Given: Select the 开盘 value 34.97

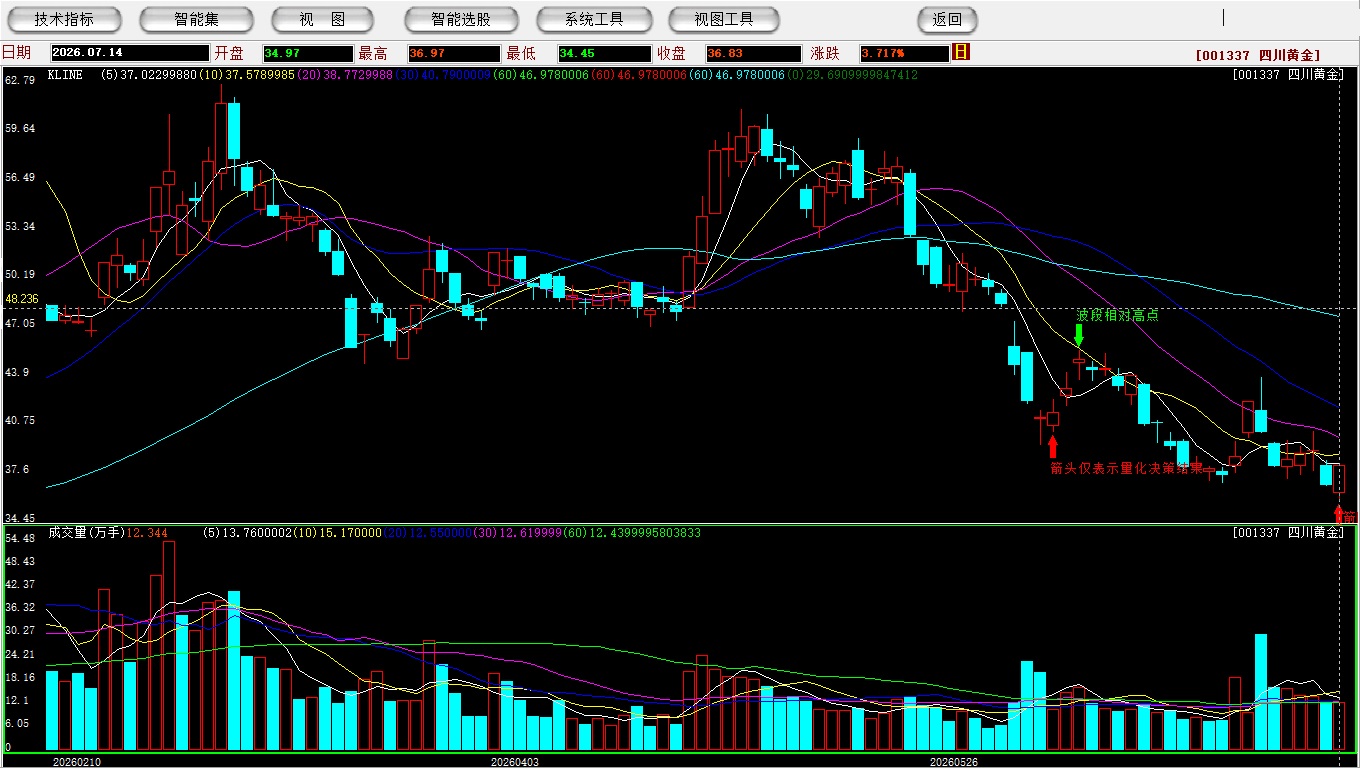Looking at the screenshot, I should coord(308,53).
